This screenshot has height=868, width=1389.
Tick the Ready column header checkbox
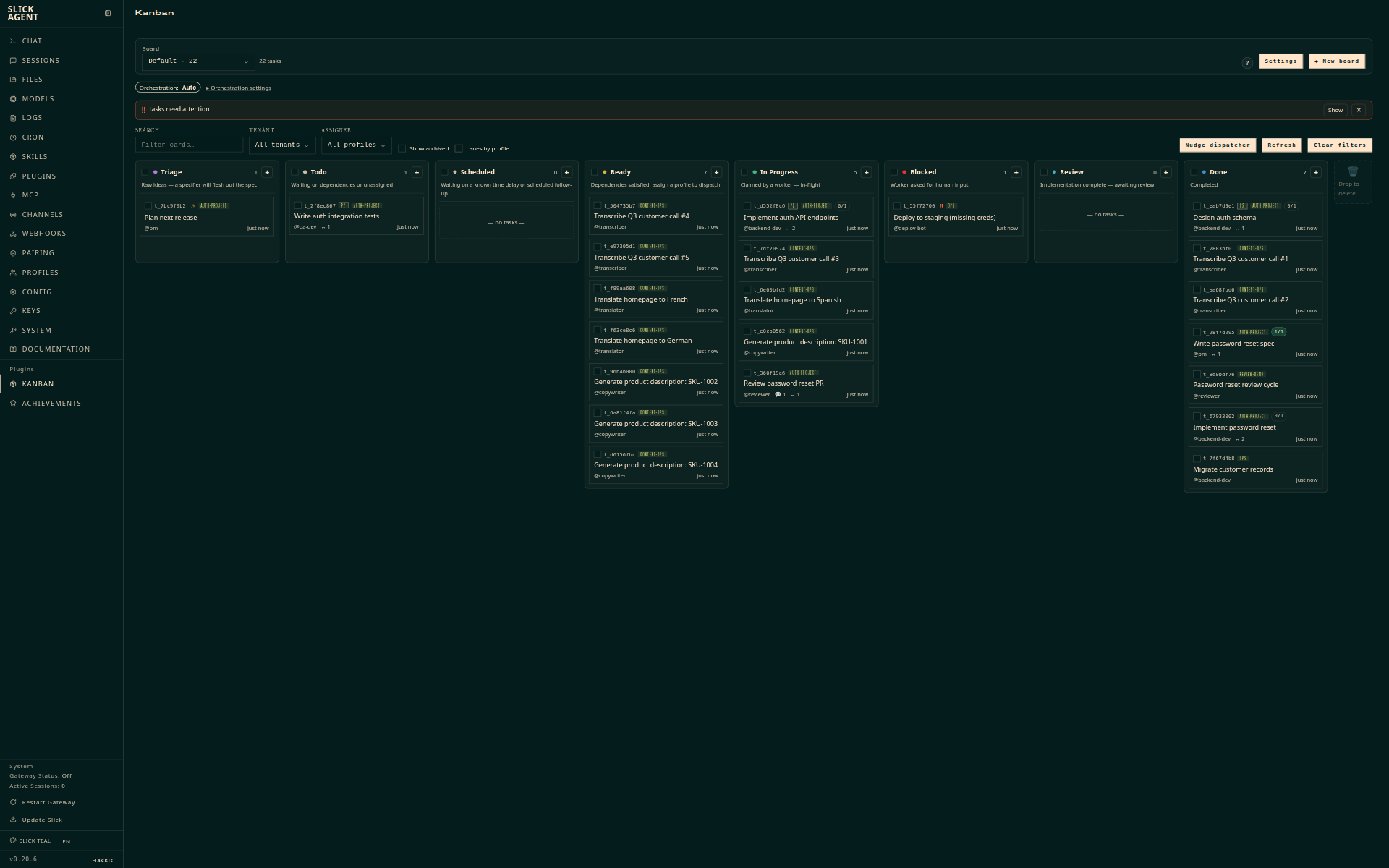594,172
